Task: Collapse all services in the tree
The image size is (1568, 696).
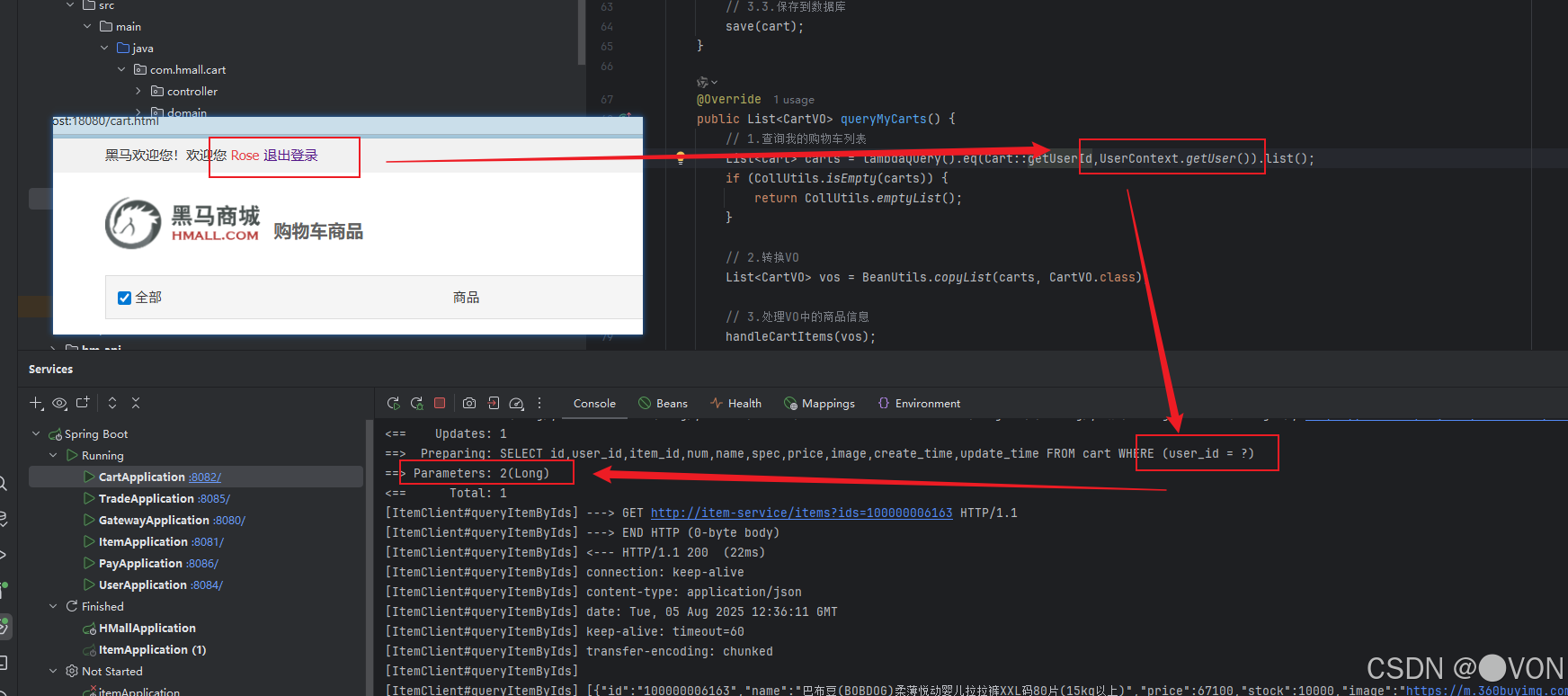Action: (136, 403)
